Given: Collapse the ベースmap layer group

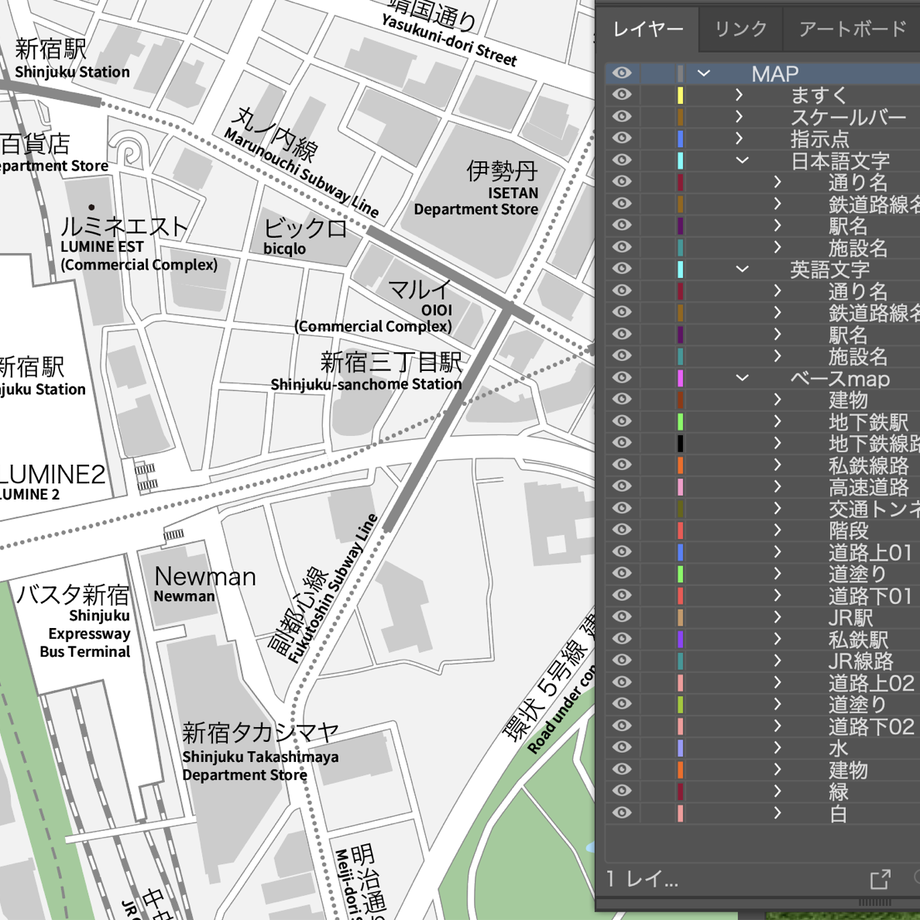Looking at the screenshot, I should point(742,377).
